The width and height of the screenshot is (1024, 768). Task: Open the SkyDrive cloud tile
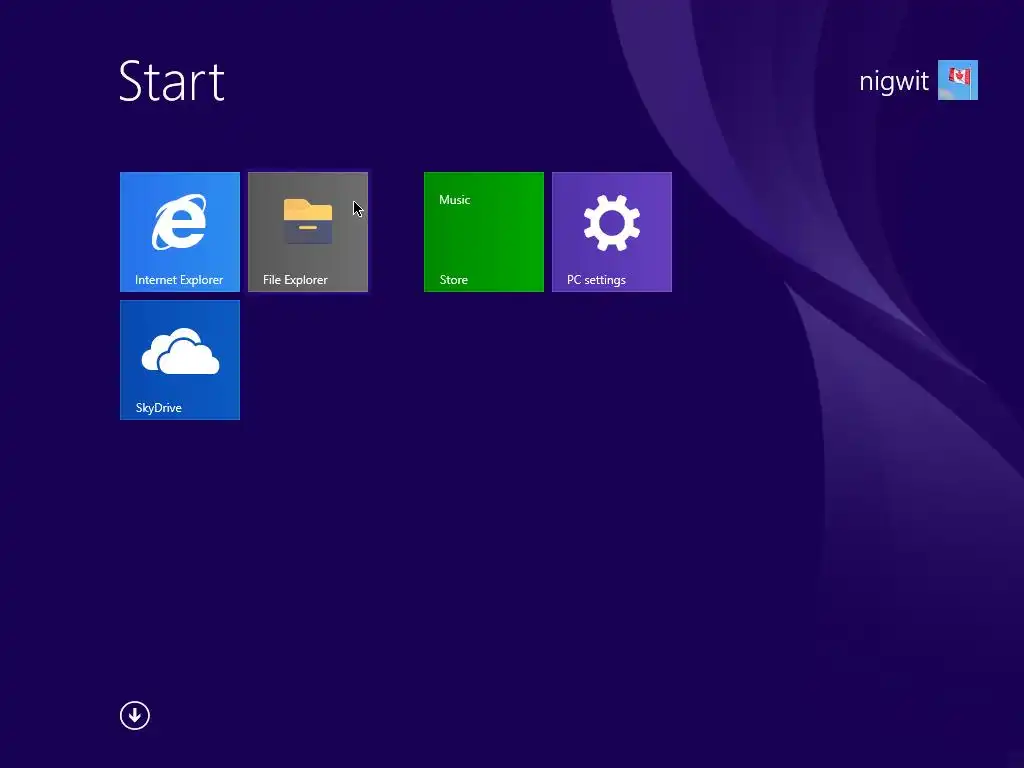tap(180, 360)
